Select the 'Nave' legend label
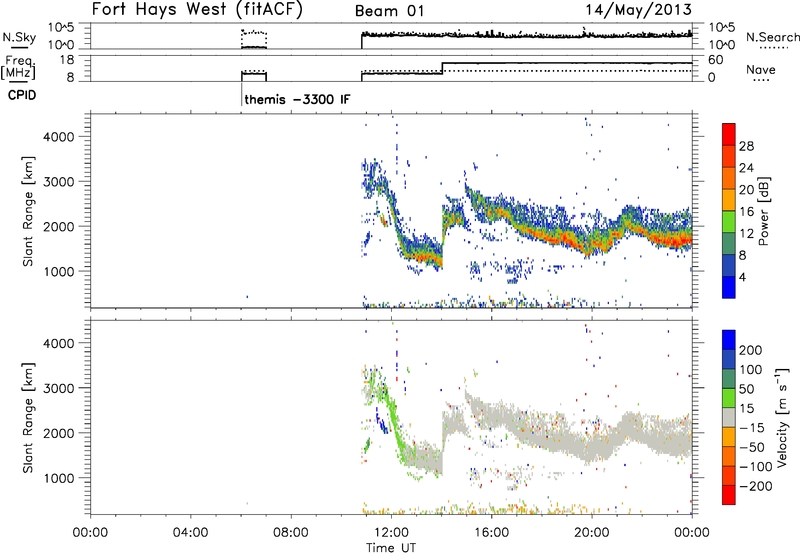800x554 pixels. (761, 69)
